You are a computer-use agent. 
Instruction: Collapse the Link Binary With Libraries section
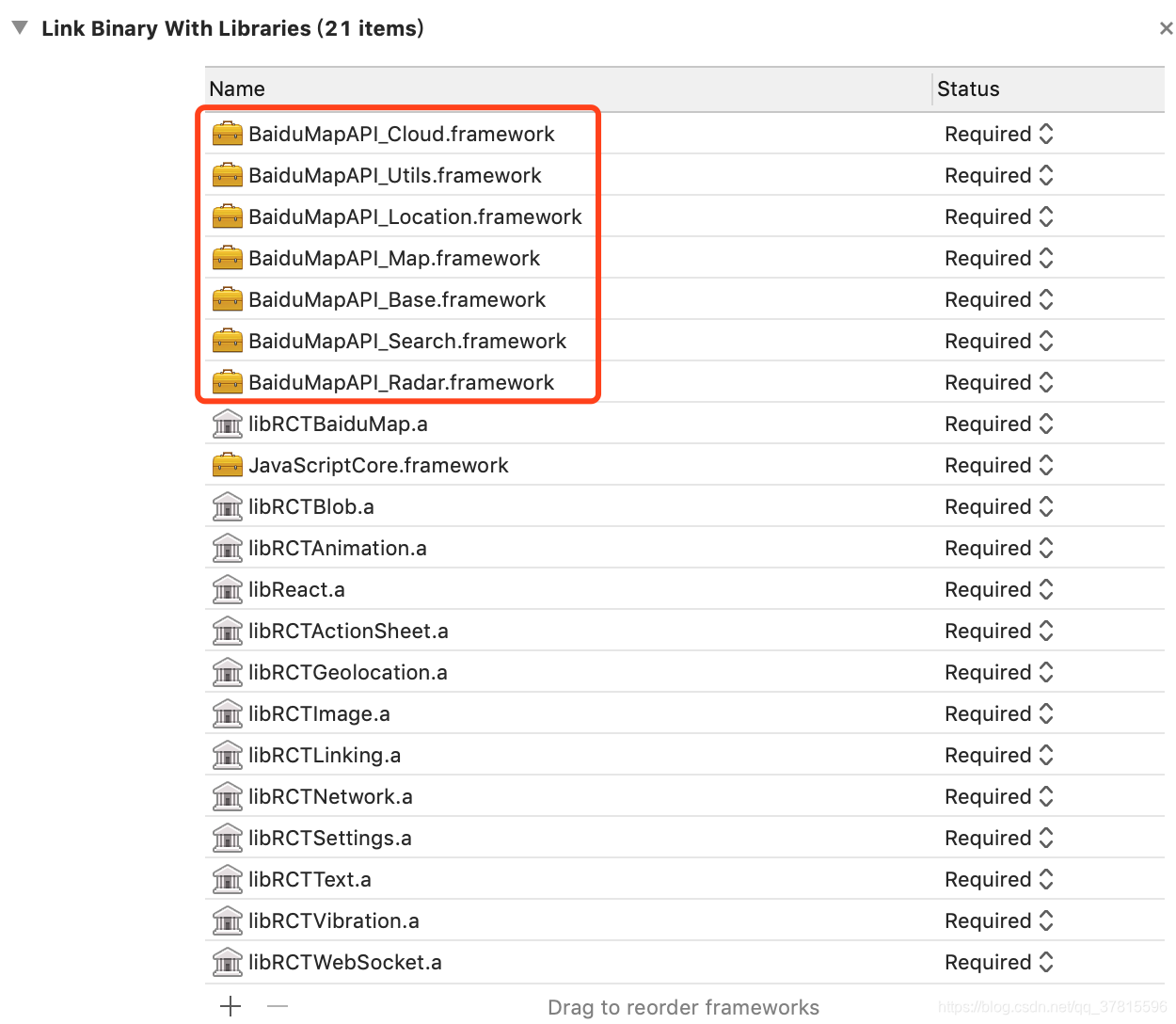tap(20, 28)
